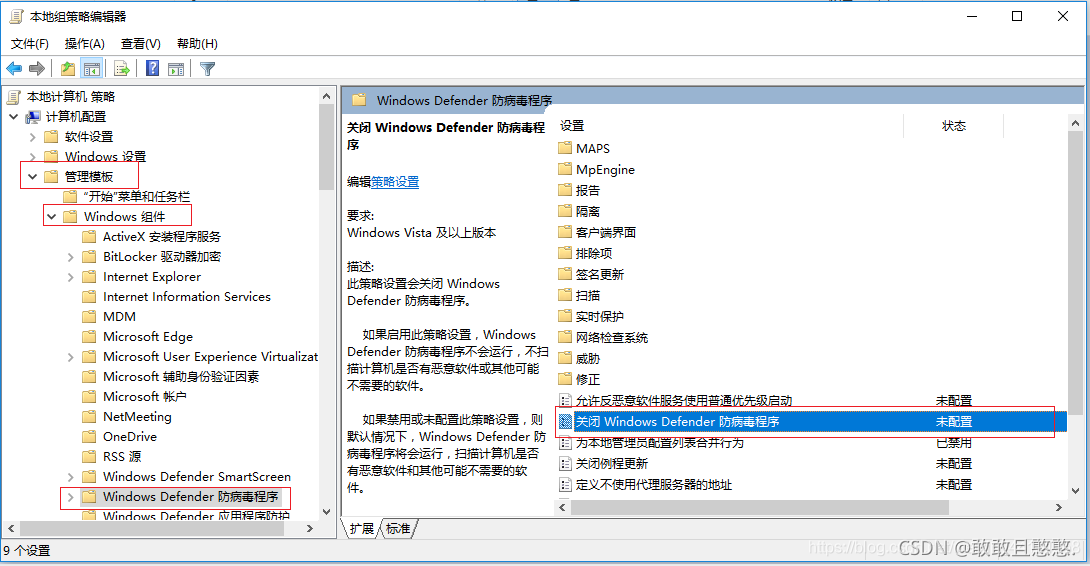The image size is (1090, 566).
Task: Expand Microsoft User Experience Virtualization node
Action: [x=70, y=357]
